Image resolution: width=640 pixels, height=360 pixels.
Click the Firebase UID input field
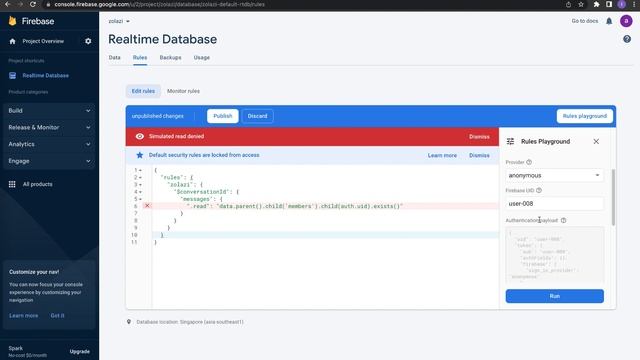click(554, 204)
